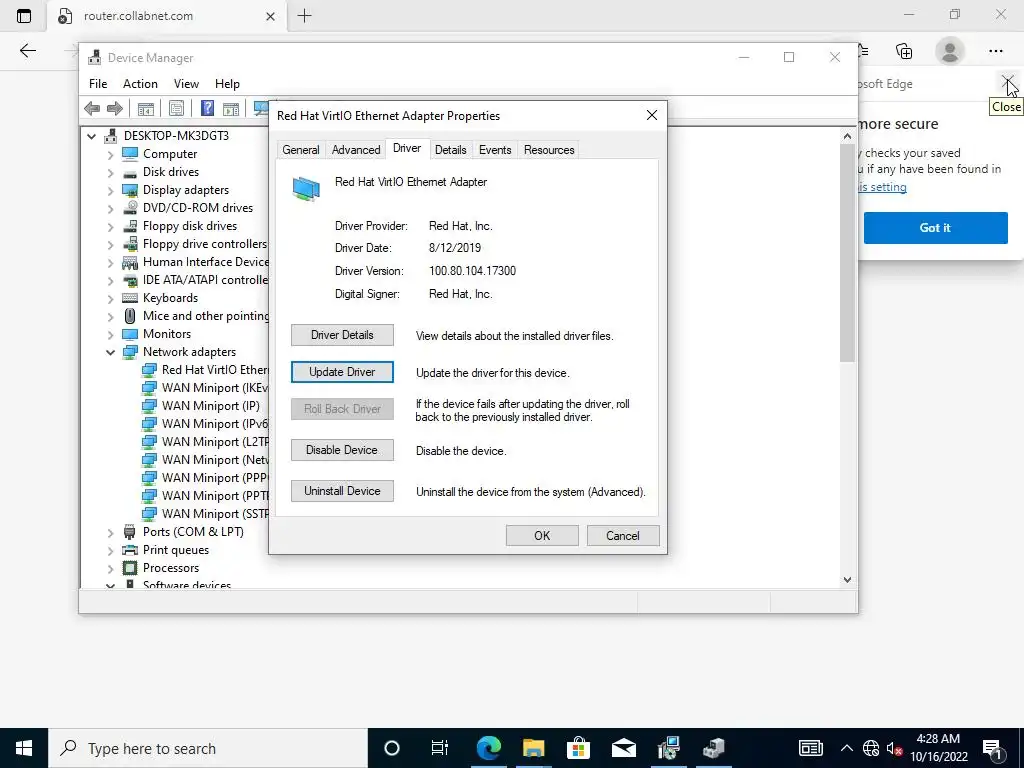
Task: Open the Help menu
Action: (227, 84)
